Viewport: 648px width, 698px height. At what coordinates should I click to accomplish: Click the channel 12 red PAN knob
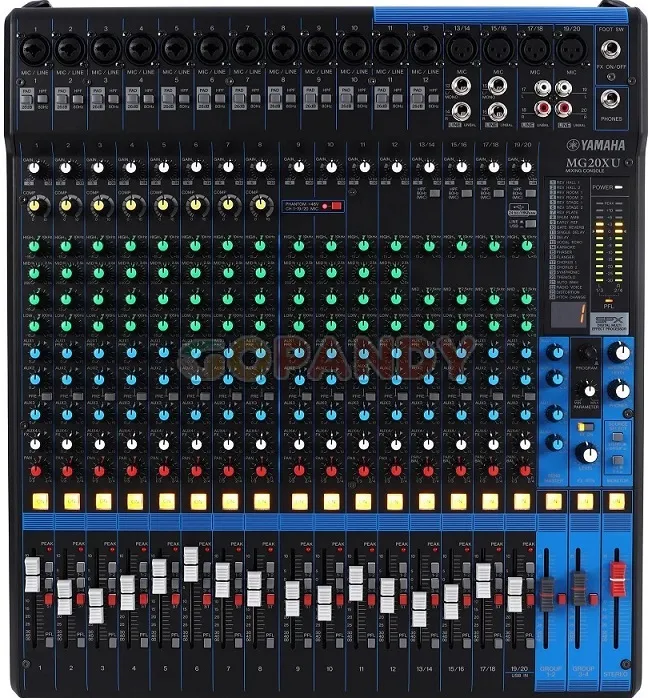coord(396,471)
